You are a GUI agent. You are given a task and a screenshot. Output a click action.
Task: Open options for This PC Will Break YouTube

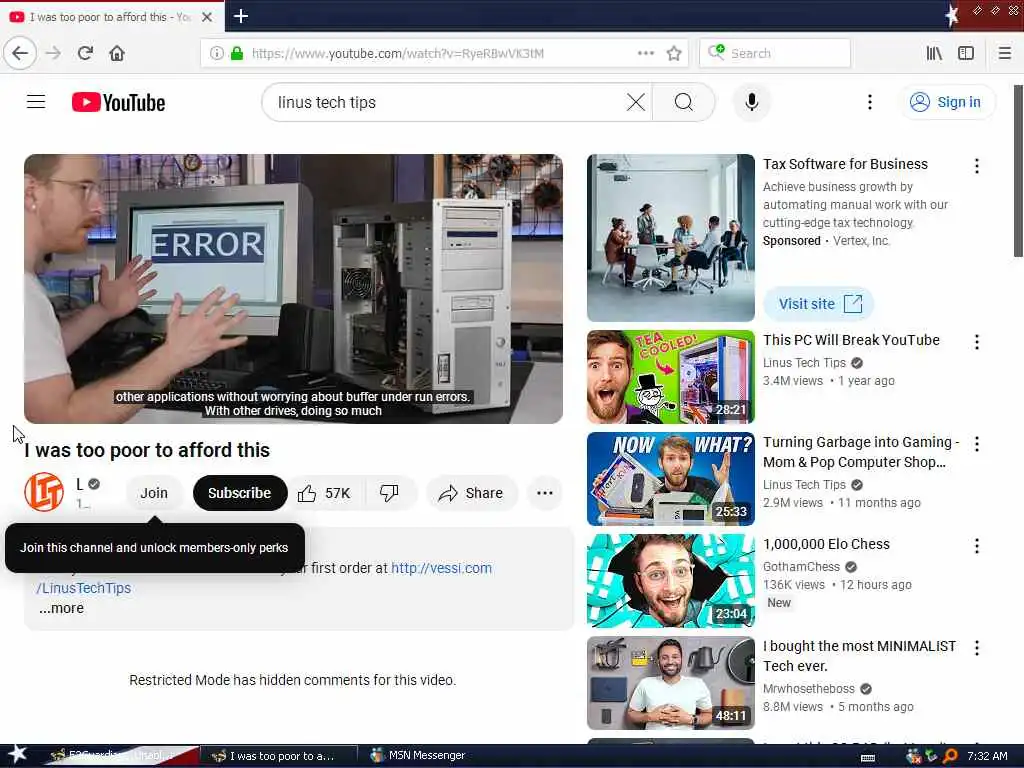click(976, 342)
